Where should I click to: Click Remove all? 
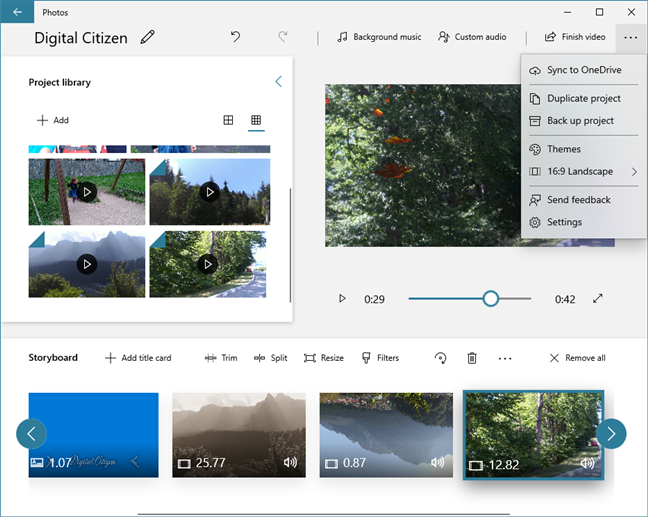(x=577, y=358)
